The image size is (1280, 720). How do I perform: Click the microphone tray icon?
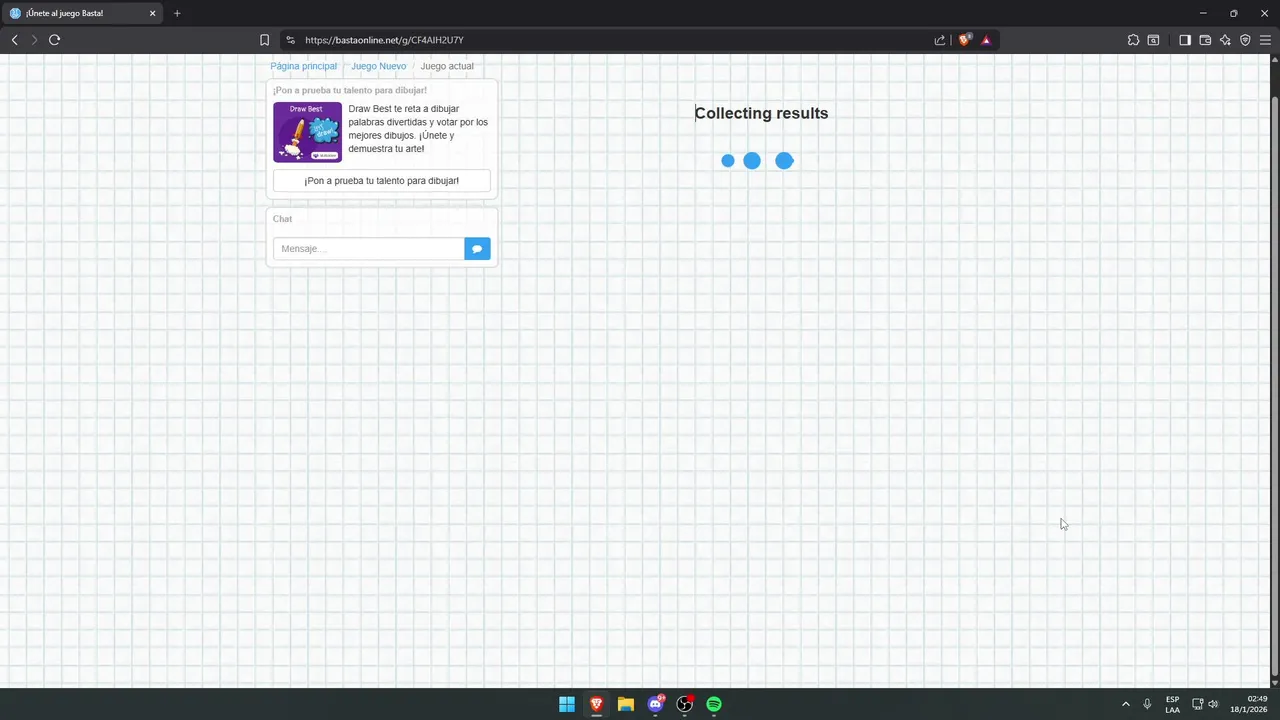click(x=1147, y=704)
